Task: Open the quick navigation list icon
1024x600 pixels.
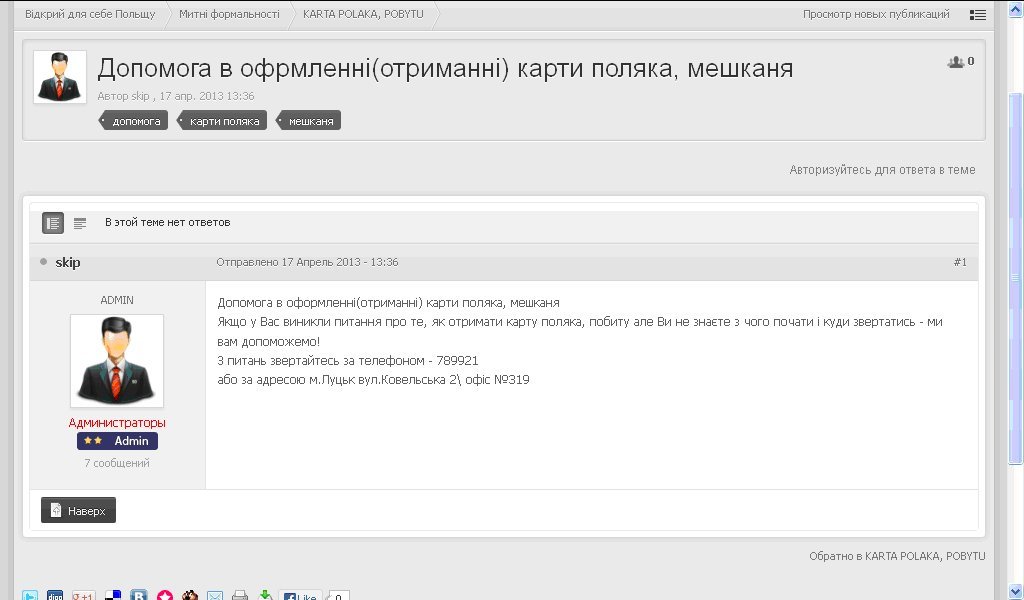Action: [977, 15]
